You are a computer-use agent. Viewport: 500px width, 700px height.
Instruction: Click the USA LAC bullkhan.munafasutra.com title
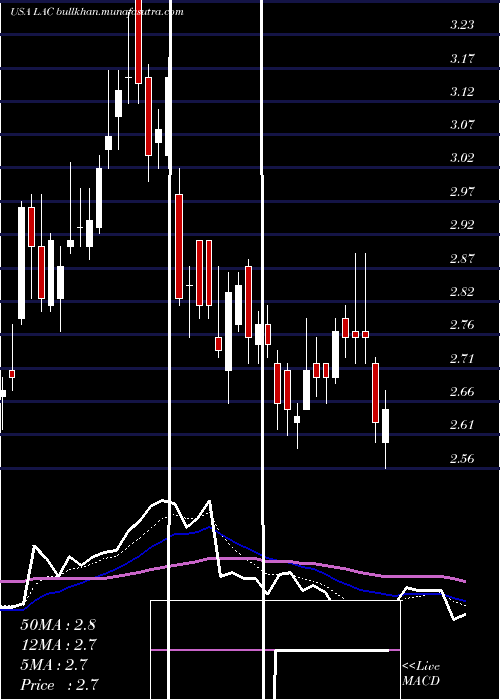[96, 12]
